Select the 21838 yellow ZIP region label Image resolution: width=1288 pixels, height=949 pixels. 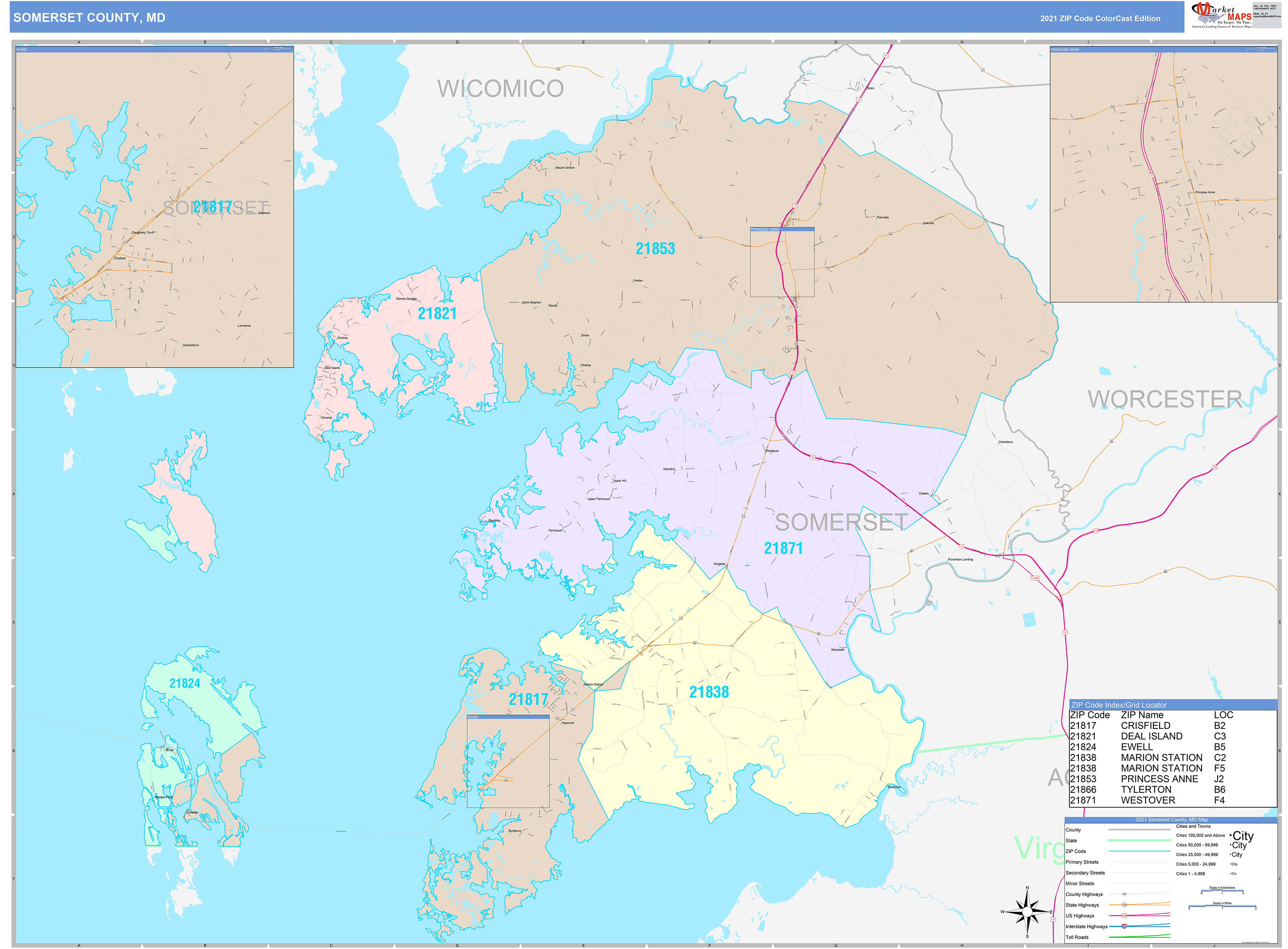click(x=708, y=692)
